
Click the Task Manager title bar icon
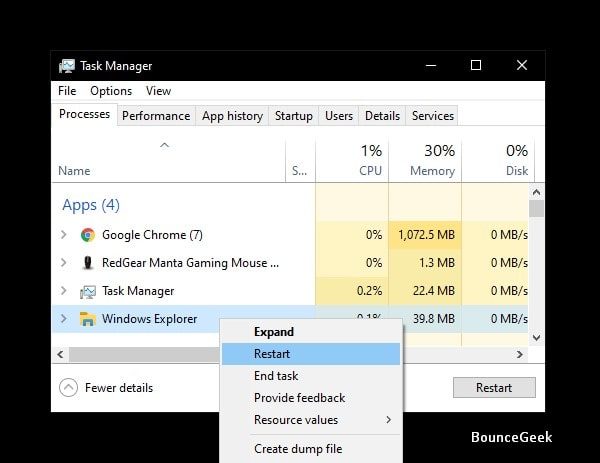[x=67, y=66]
